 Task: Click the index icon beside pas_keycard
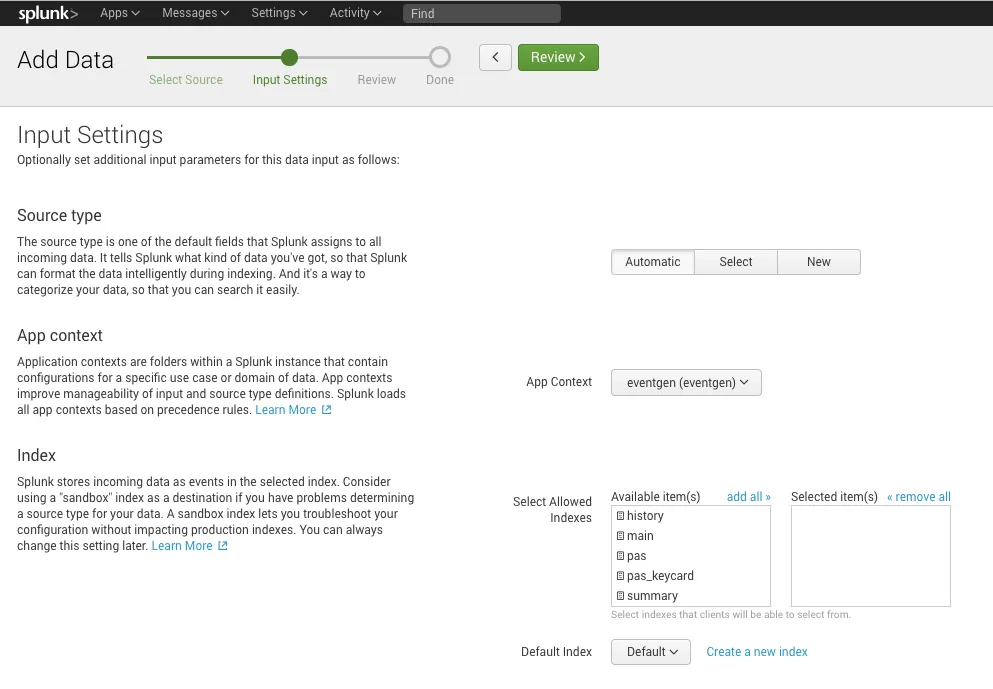pyautogui.click(x=622, y=575)
